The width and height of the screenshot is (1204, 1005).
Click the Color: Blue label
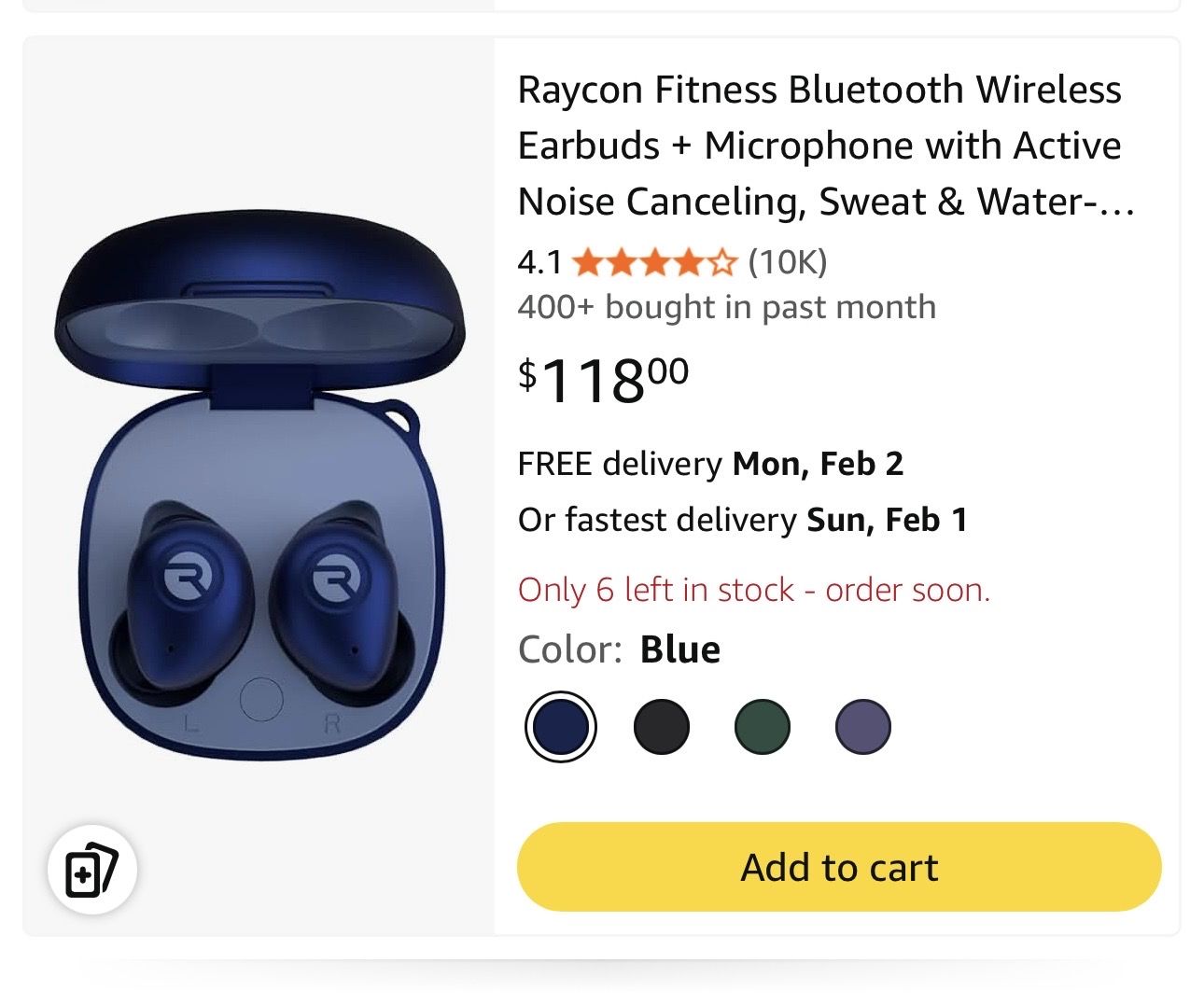coord(619,649)
